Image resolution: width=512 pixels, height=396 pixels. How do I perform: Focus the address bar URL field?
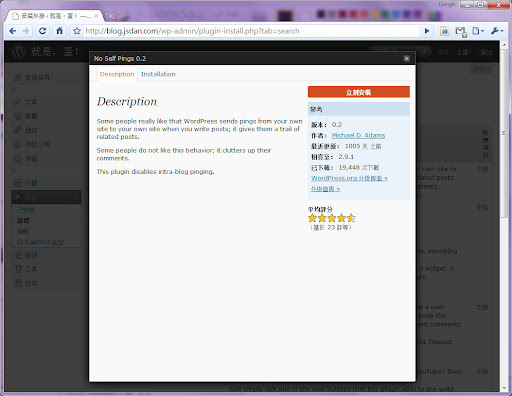tap(250, 31)
